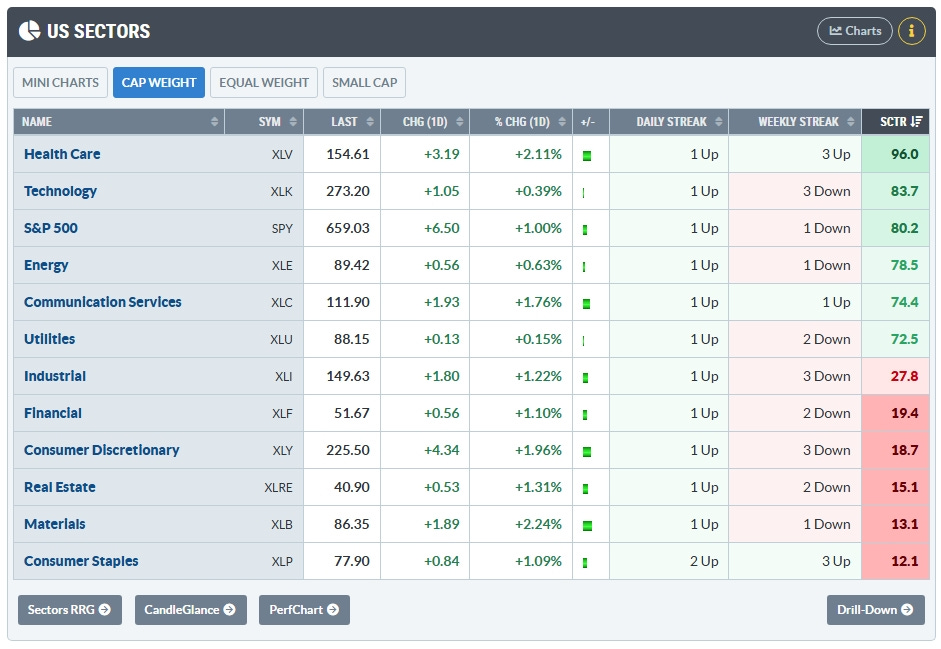Click the SPY symbol cell
The image size is (941, 649).
pos(282,229)
